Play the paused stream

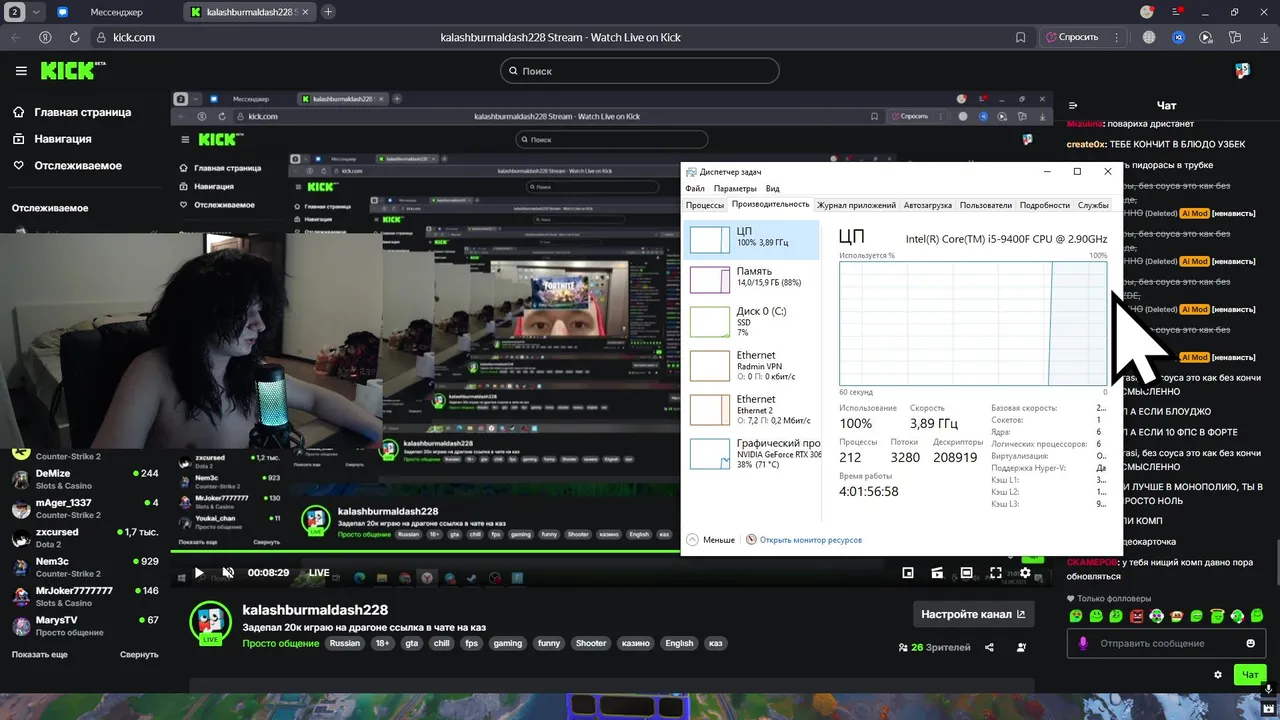199,573
